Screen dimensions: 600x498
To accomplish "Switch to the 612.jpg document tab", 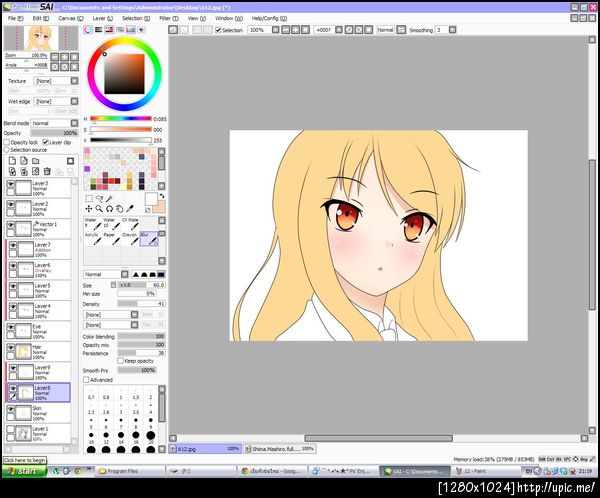I will pos(205,449).
